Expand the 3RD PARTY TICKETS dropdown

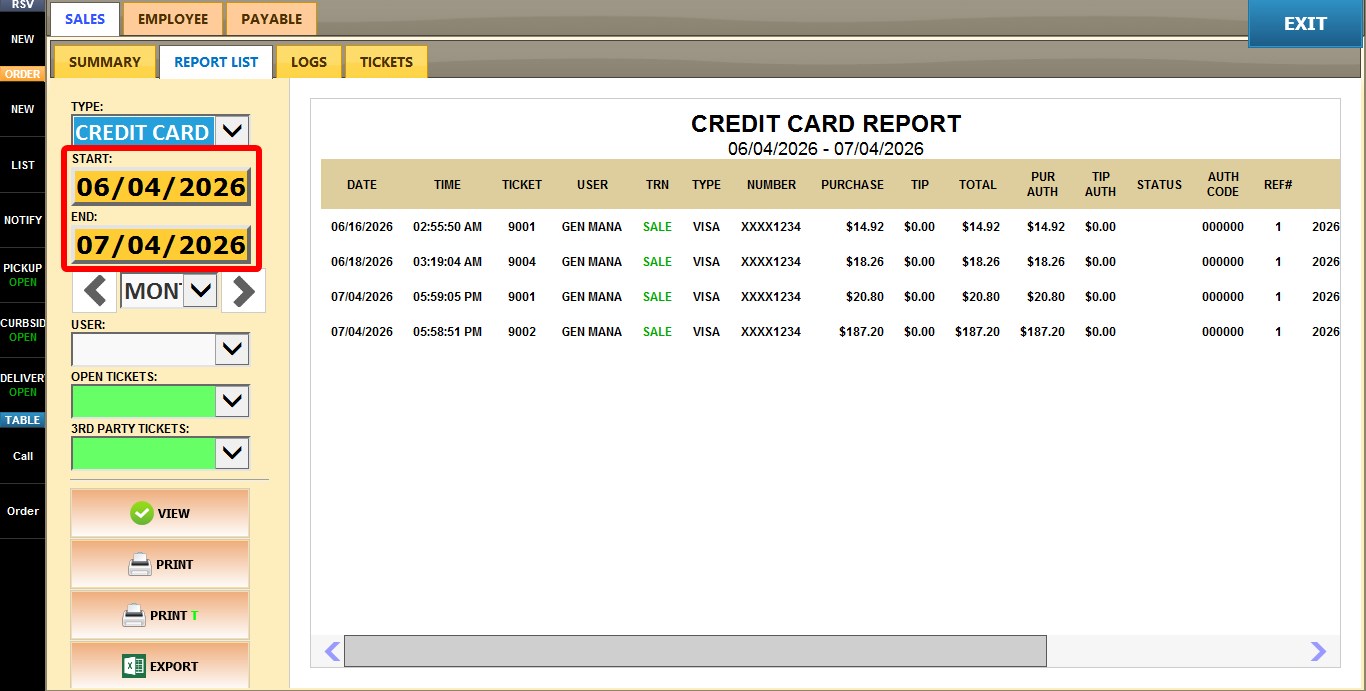click(x=232, y=453)
